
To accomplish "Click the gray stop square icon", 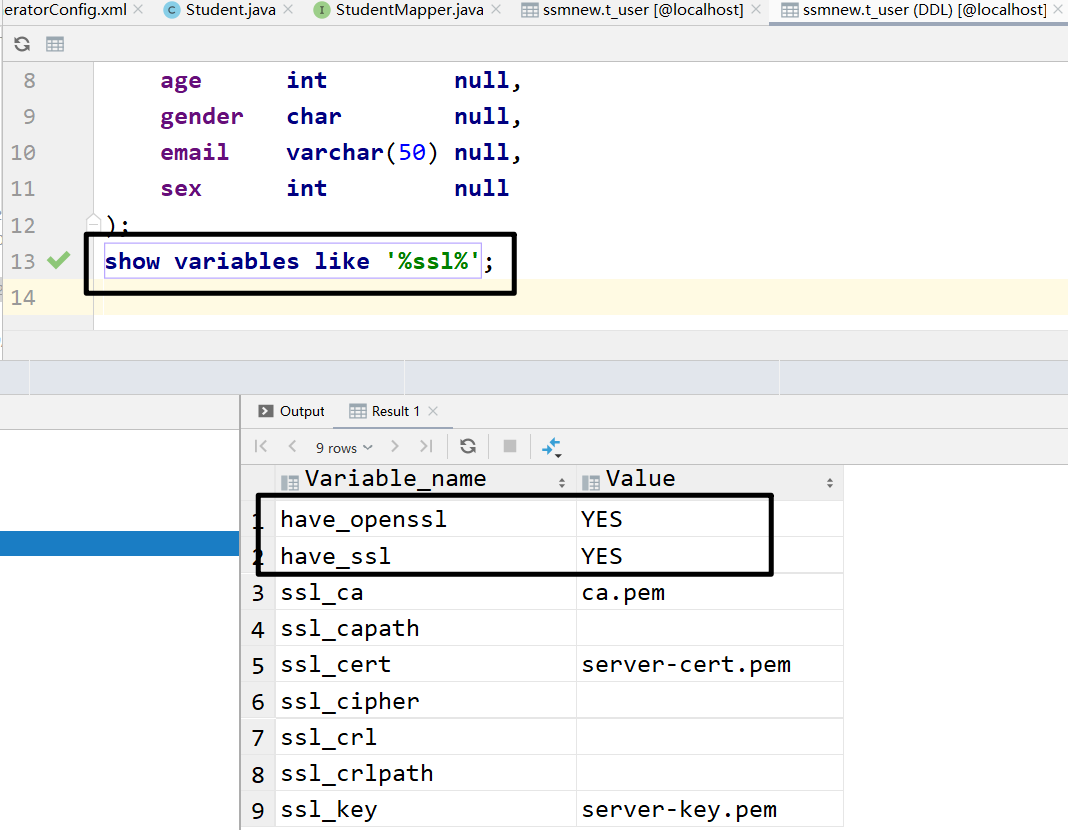I will 510,447.
